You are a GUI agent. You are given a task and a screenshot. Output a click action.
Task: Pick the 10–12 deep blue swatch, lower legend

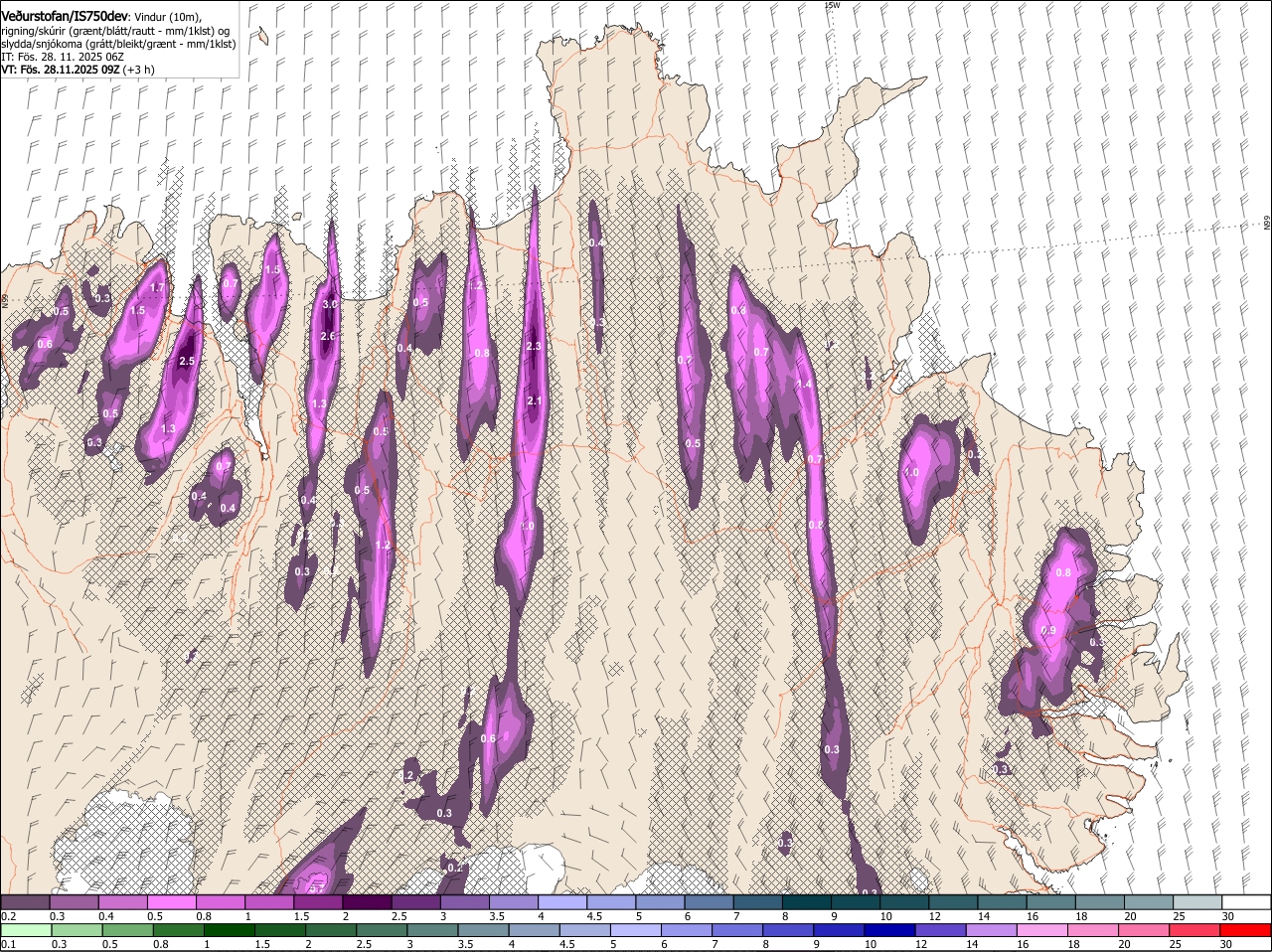coord(890,930)
